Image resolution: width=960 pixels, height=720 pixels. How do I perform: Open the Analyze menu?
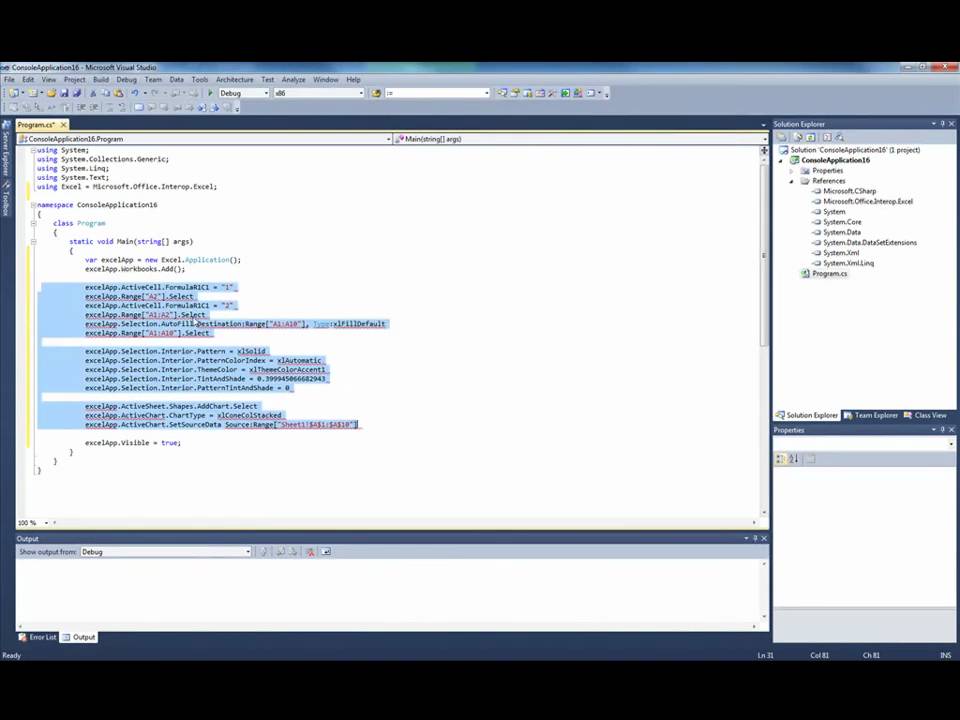[x=293, y=80]
